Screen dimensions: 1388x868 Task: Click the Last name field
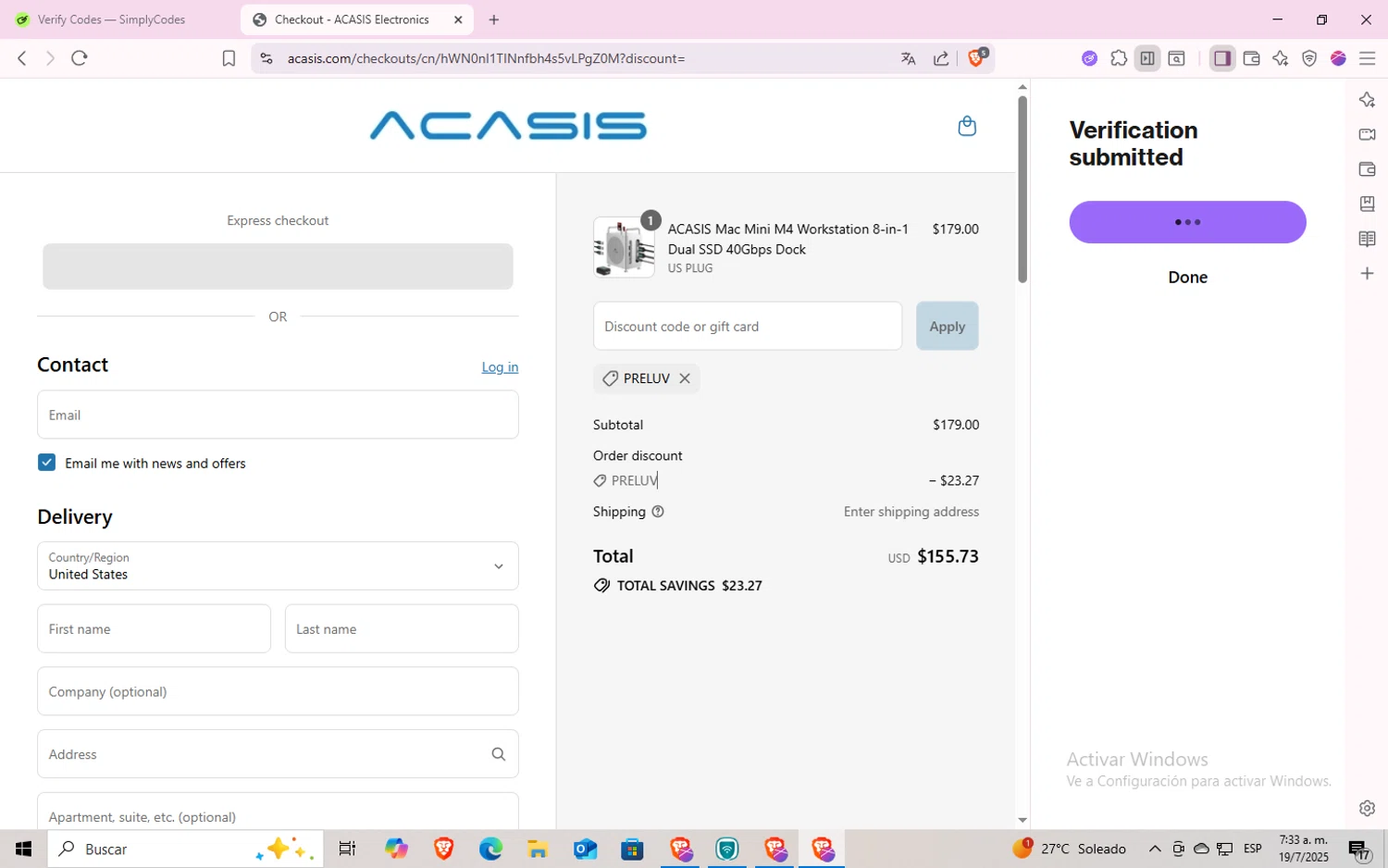(x=402, y=628)
